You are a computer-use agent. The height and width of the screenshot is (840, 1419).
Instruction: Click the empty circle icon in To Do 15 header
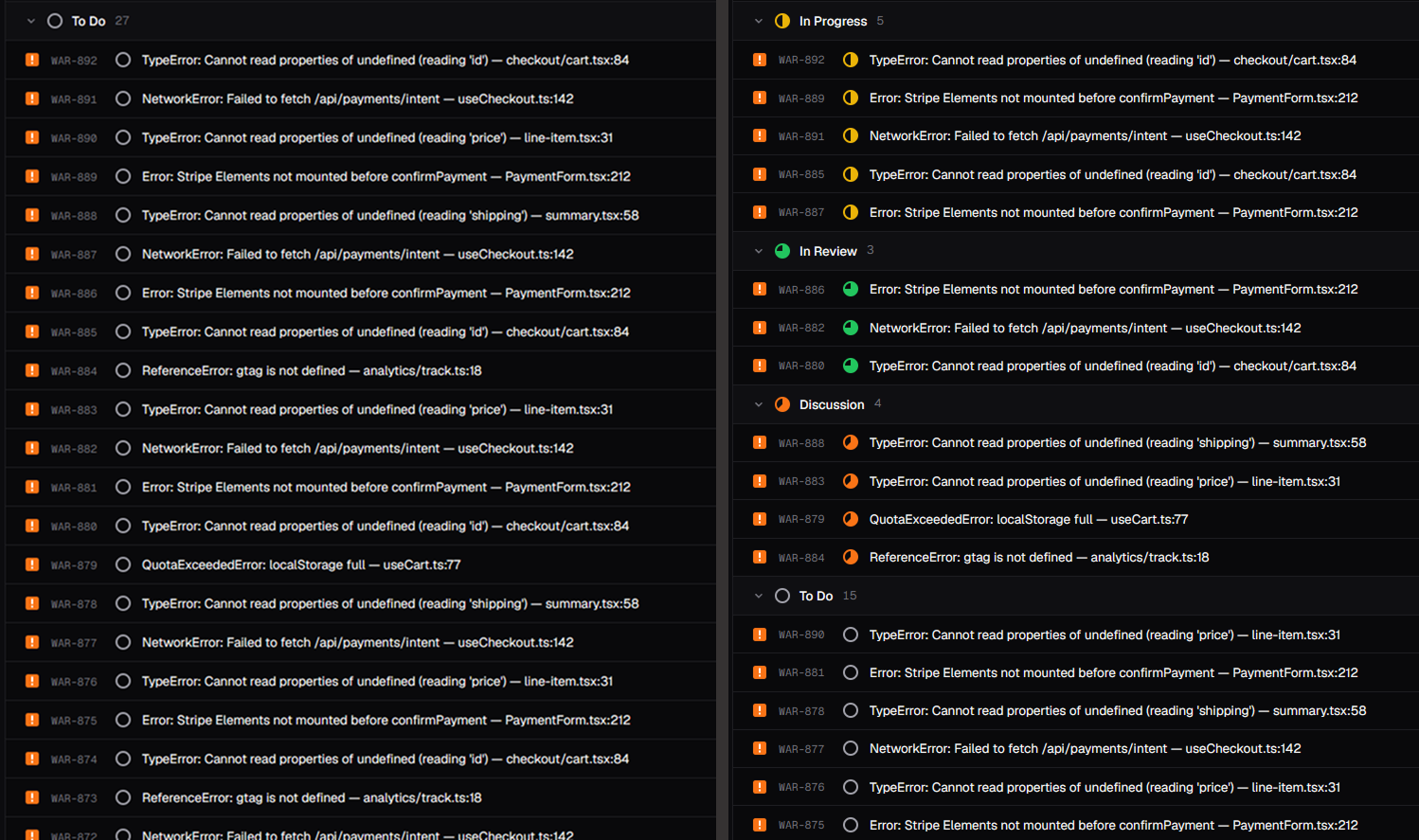pos(782,596)
